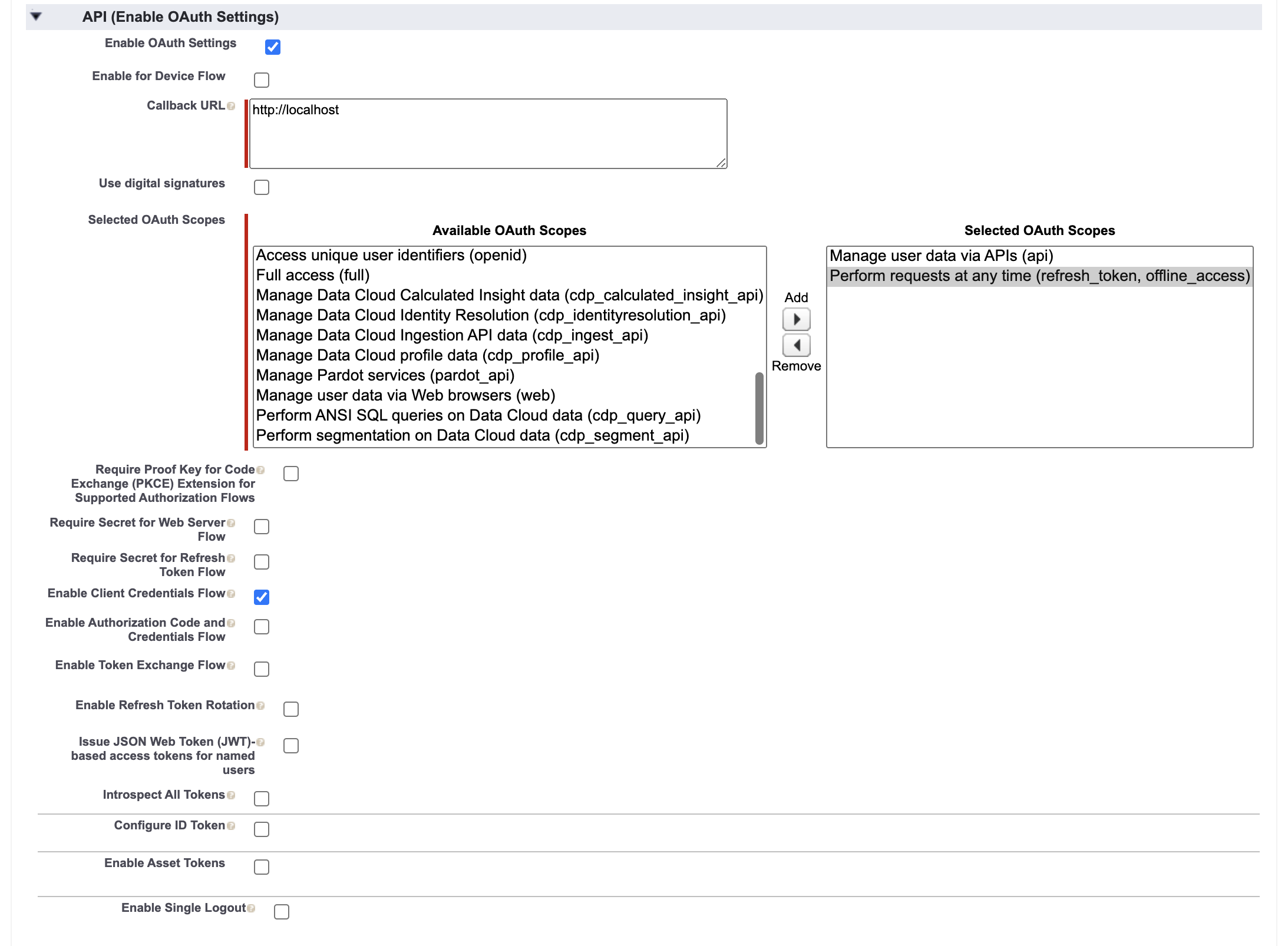Enable the Device Flow checkbox
The width and height of the screenshot is (1288, 946).
tap(261, 80)
